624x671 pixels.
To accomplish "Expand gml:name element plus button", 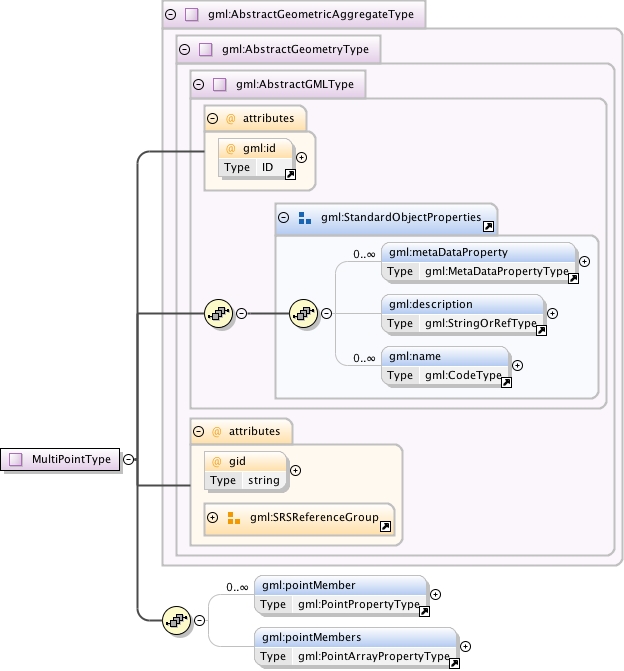I will (517, 365).
